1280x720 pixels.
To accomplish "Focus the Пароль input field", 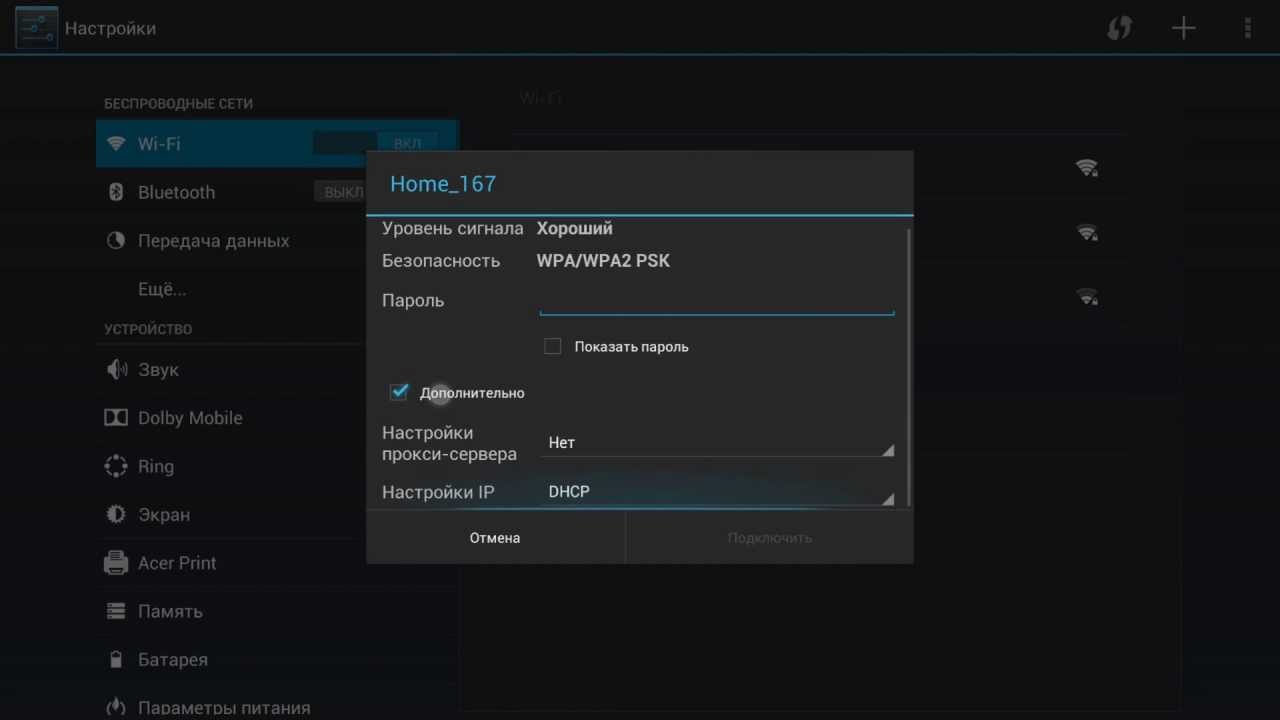I will coord(716,301).
